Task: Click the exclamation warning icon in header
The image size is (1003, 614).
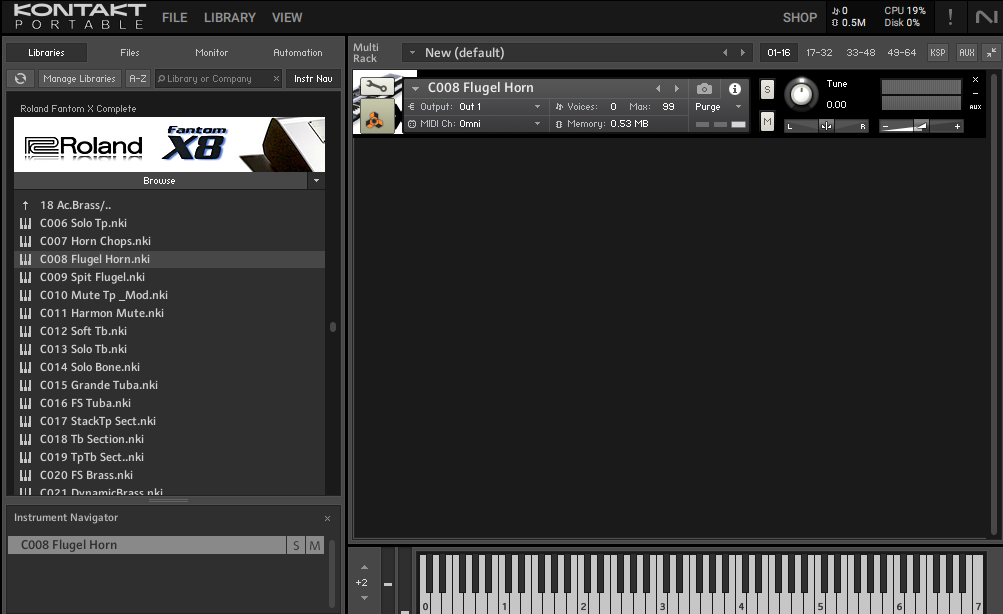Action: [951, 17]
